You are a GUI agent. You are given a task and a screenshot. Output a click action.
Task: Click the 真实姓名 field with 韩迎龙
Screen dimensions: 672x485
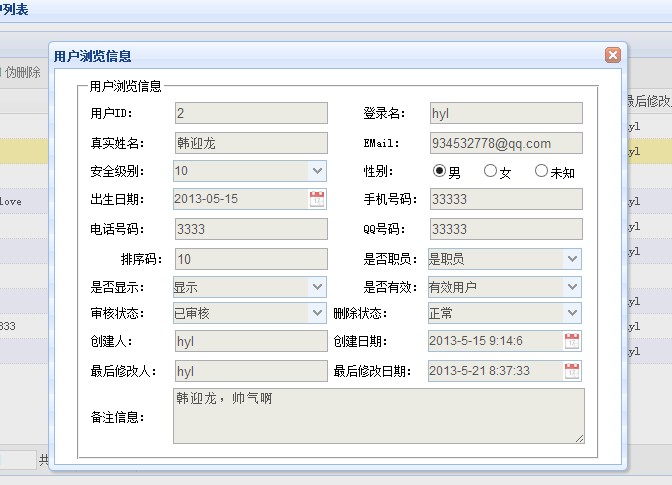point(251,143)
